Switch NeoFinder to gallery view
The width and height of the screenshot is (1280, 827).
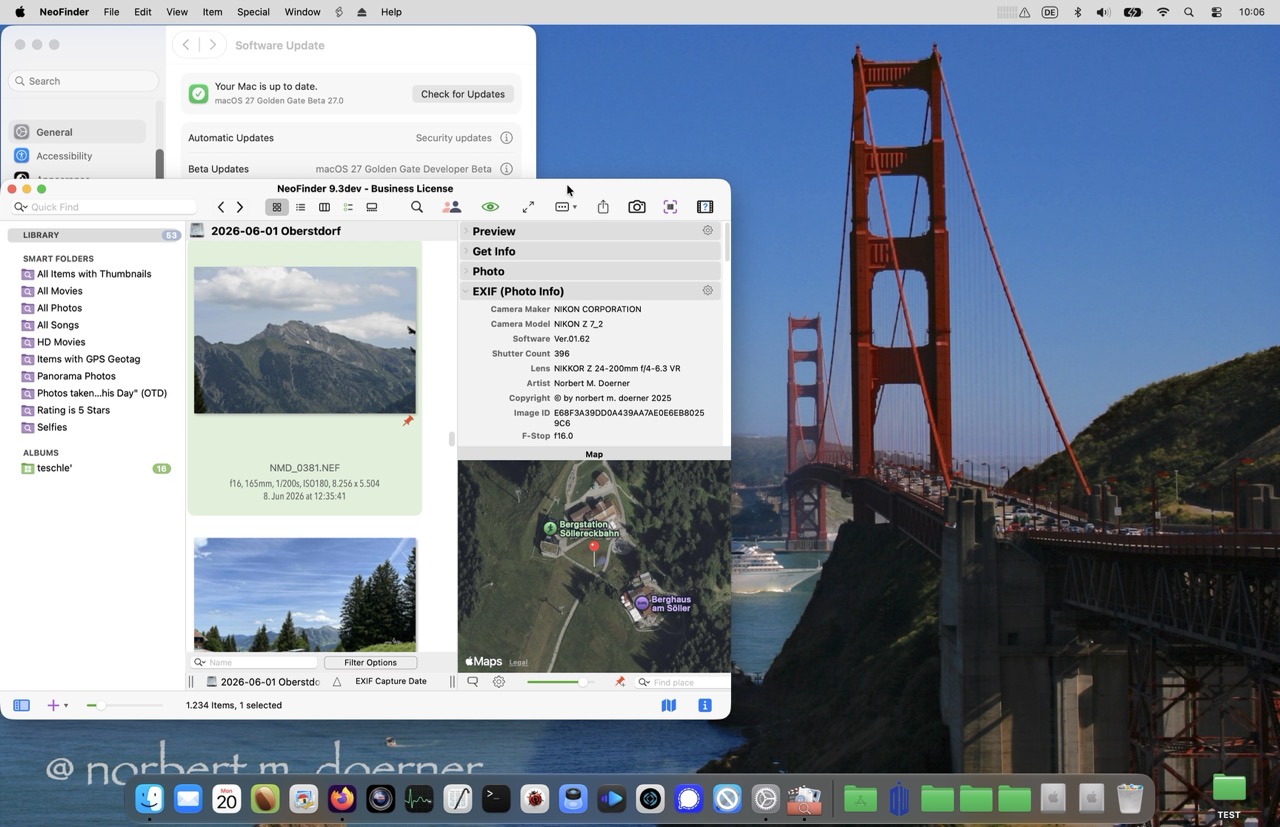pos(372,207)
